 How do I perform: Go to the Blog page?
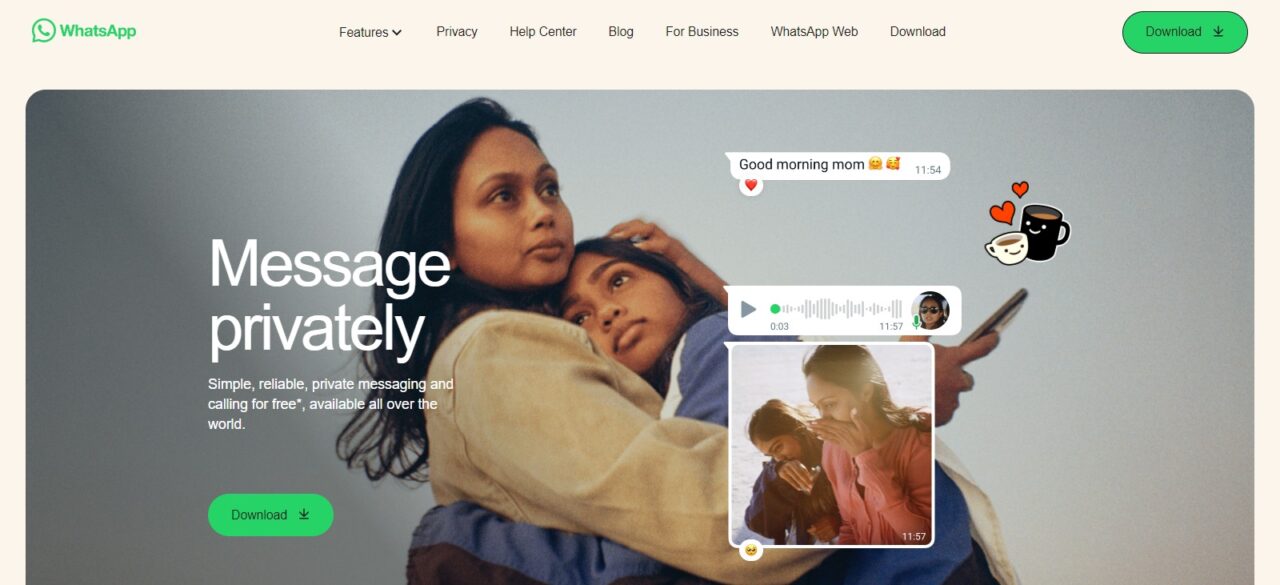click(621, 31)
